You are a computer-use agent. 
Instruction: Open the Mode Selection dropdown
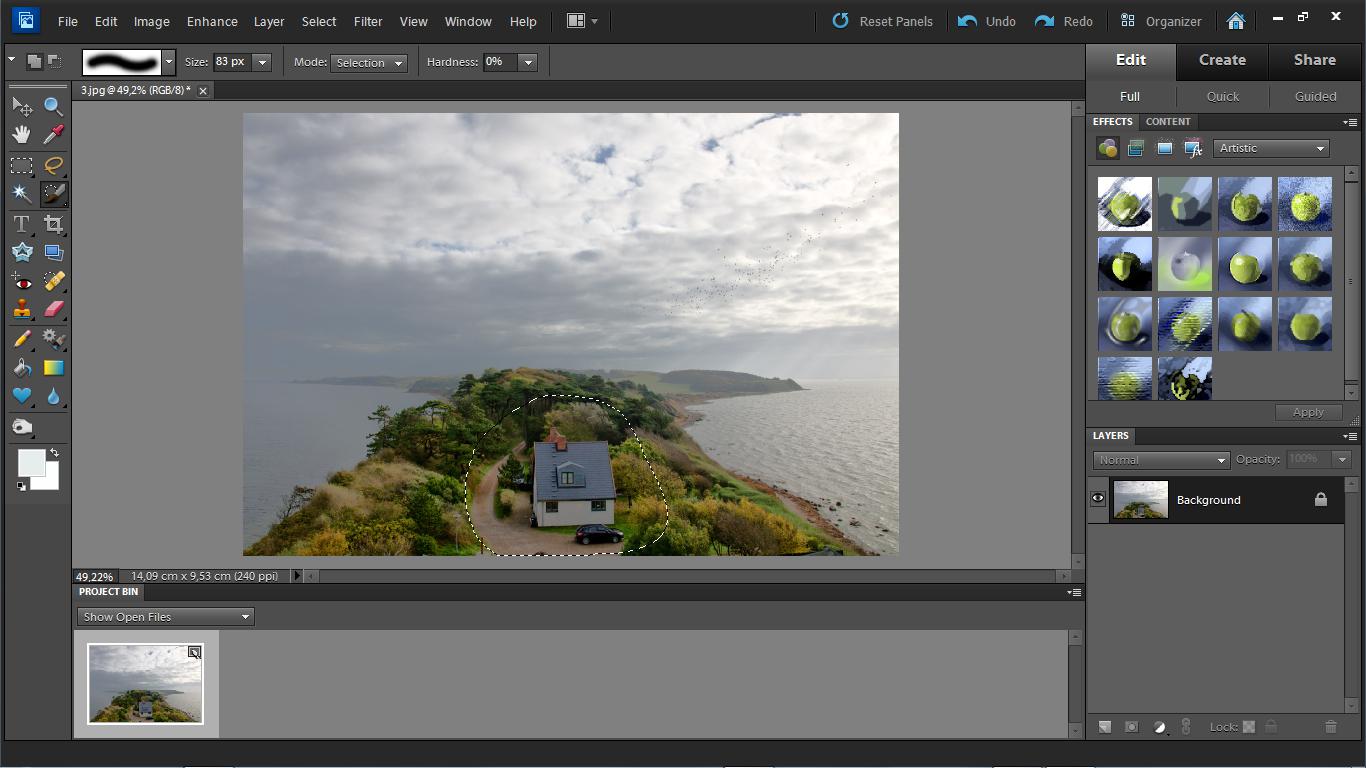click(368, 62)
